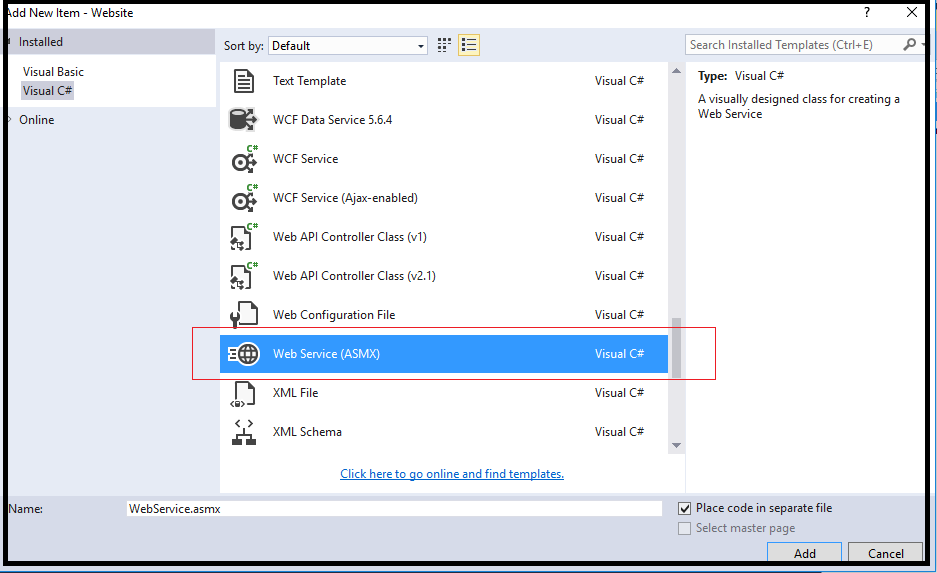Screen dimensions: 937x573
Task: Click the Name text field
Action: pos(394,509)
